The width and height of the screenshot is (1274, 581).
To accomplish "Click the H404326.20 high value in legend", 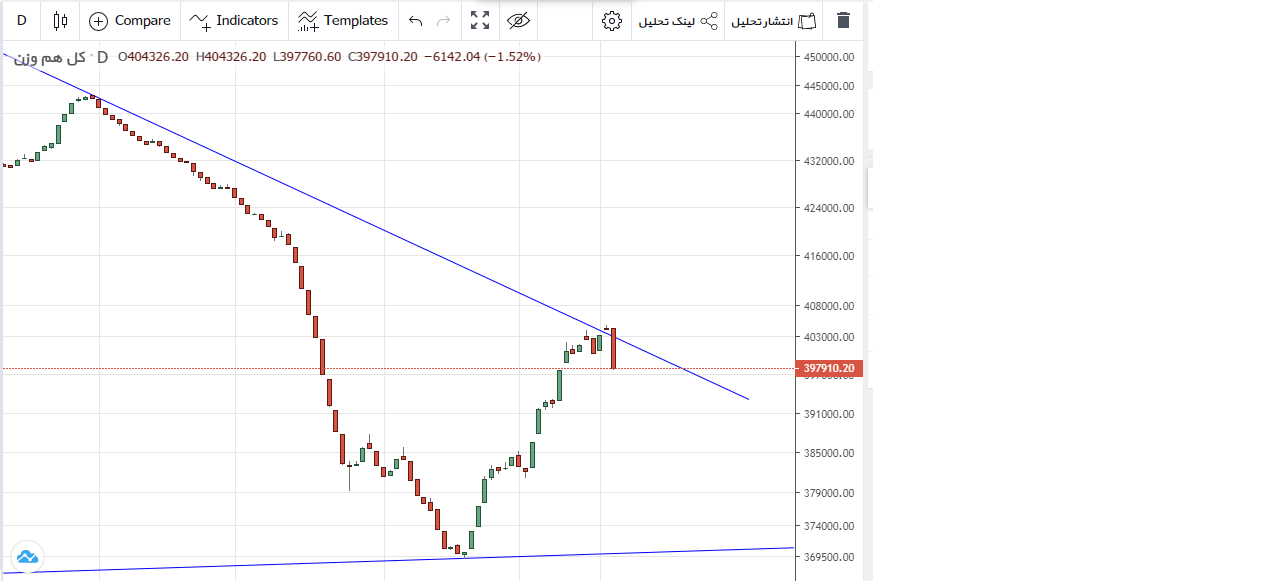I will click(231, 57).
